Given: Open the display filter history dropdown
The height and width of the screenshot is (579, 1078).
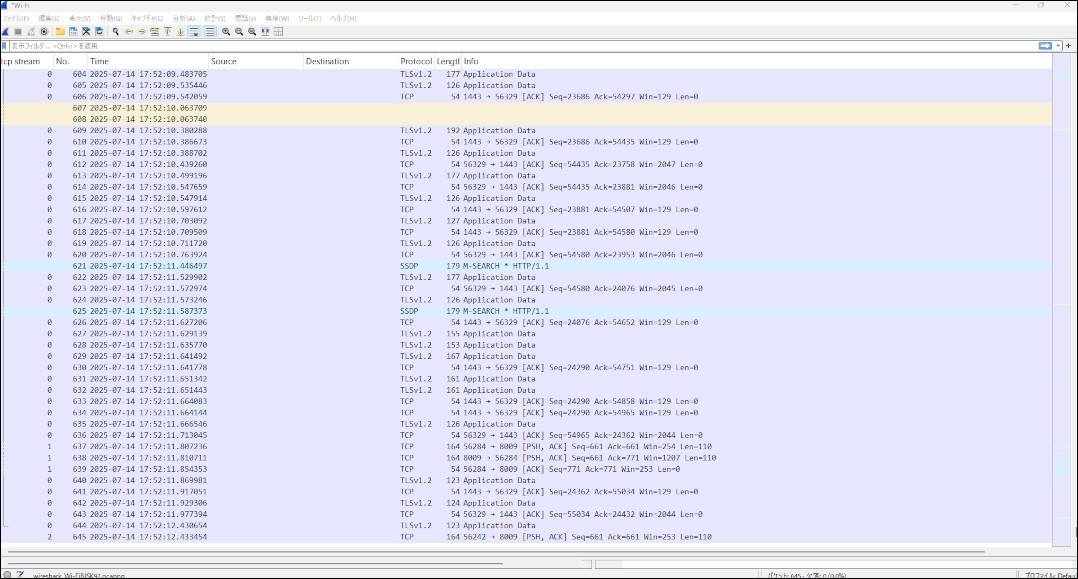Looking at the screenshot, I should pos(1059,46).
